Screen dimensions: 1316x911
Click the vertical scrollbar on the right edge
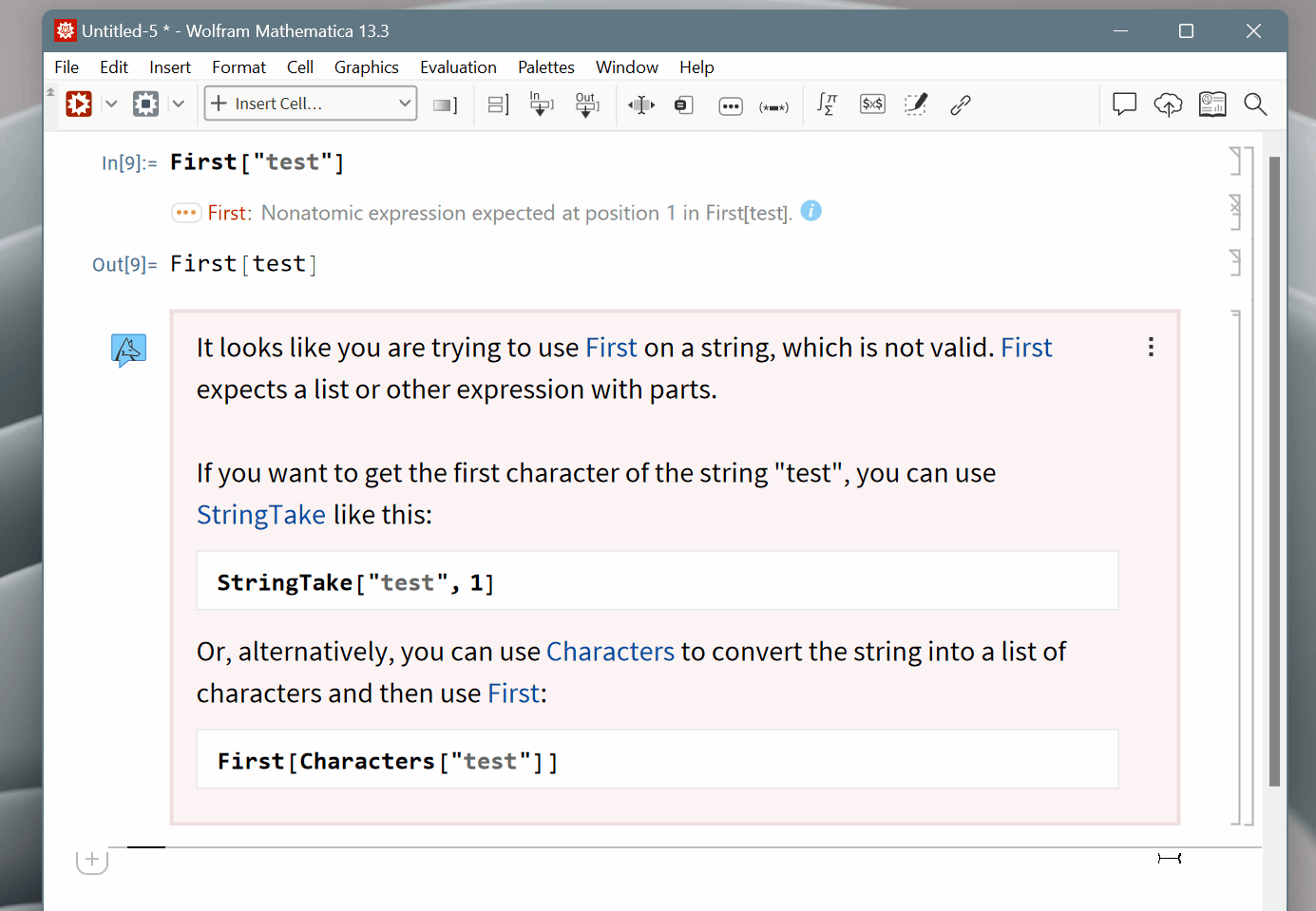1277,475
